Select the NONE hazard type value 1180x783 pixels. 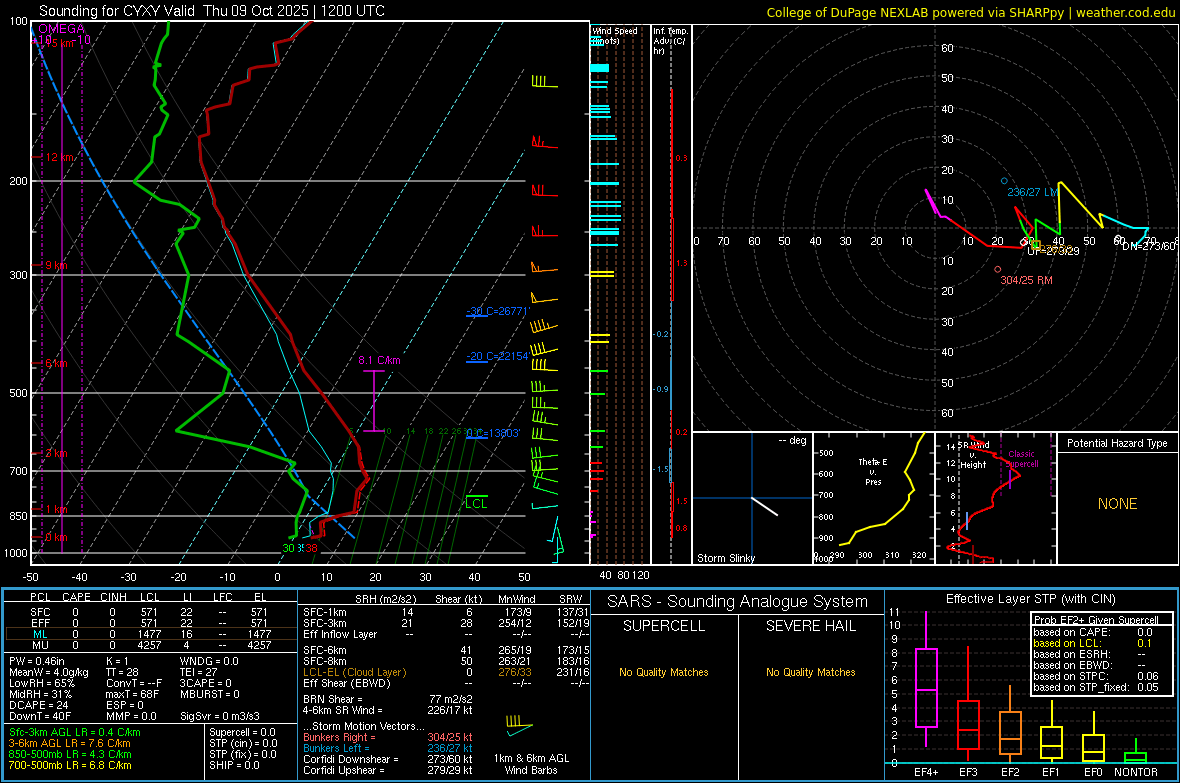coord(1118,504)
